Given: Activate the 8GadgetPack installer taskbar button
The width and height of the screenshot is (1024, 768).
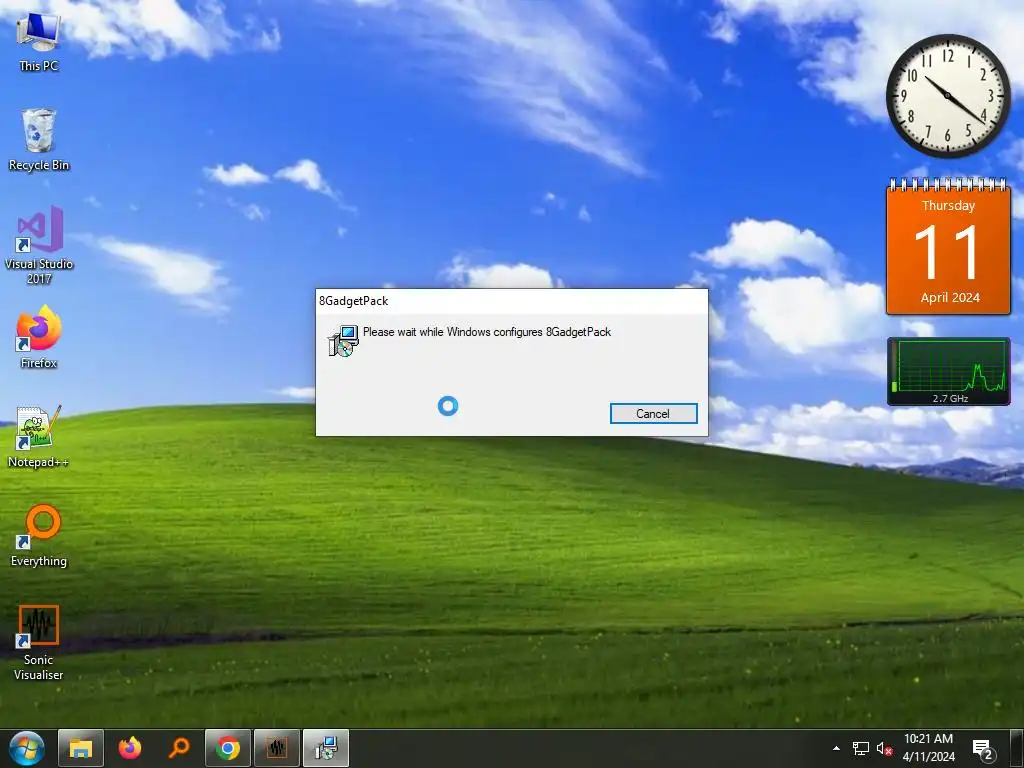Looking at the screenshot, I should pyautogui.click(x=326, y=748).
